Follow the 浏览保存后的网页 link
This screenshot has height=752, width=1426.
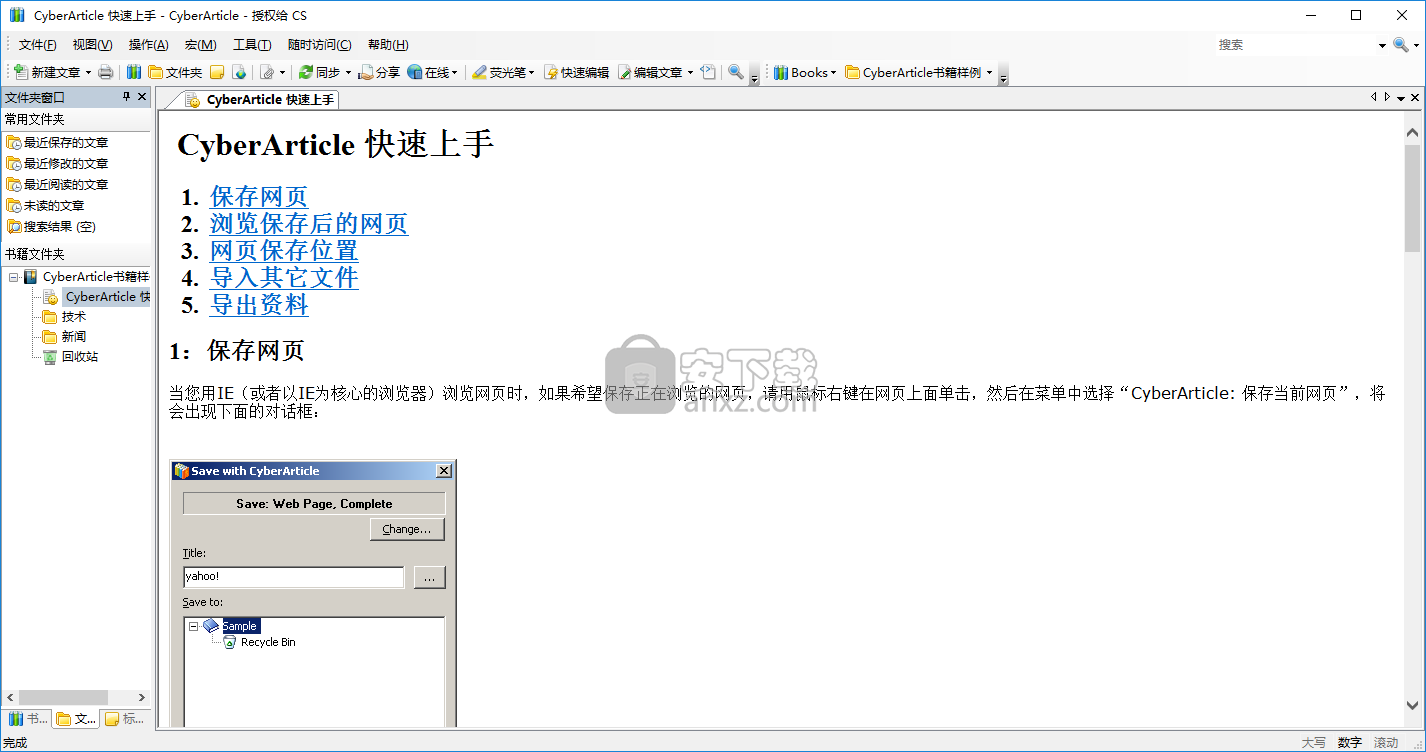309,224
